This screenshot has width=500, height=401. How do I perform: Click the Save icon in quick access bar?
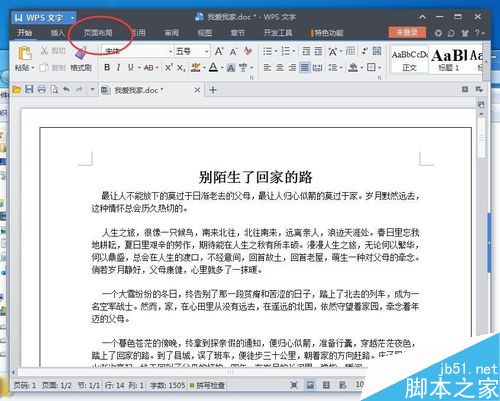point(29,89)
